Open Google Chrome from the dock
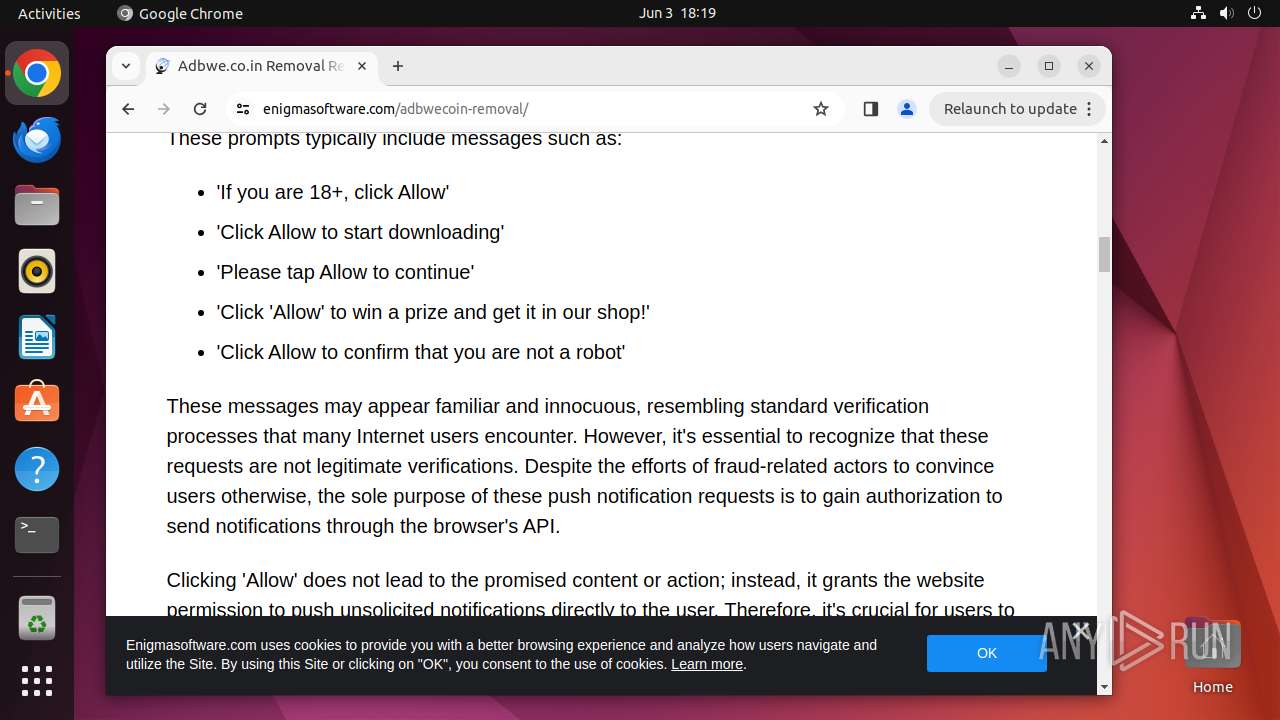 tap(37, 73)
